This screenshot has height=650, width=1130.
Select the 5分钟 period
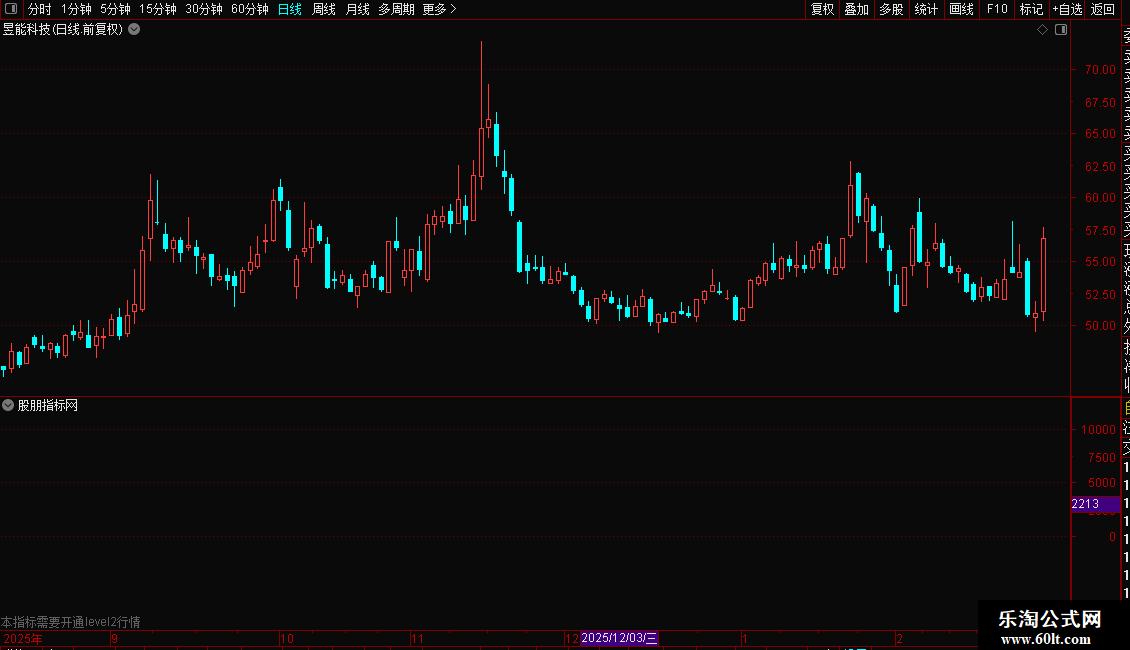(115, 9)
